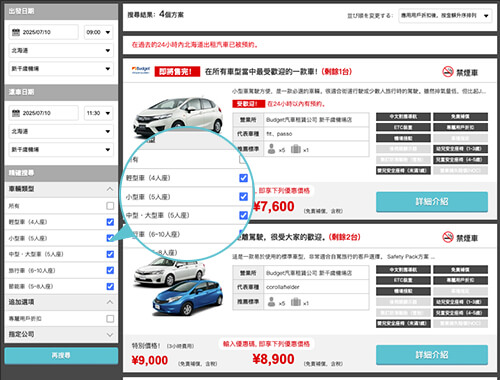Click the 再搜尋 search-again button
Image resolution: width=500 pixels, height=380 pixels.
coord(61,356)
